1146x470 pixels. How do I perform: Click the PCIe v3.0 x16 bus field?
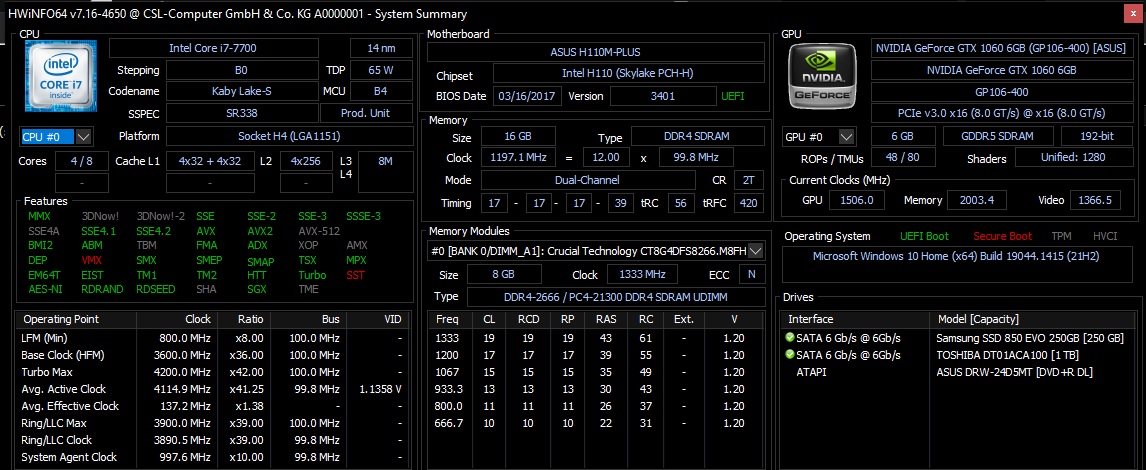[x=1002, y=113]
